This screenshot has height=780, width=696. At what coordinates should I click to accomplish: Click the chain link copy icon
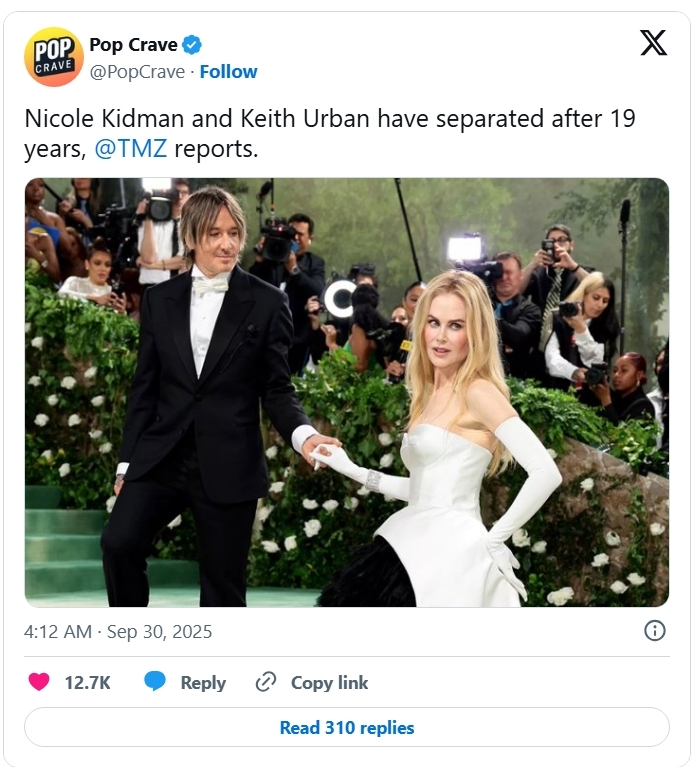(266, 682)
